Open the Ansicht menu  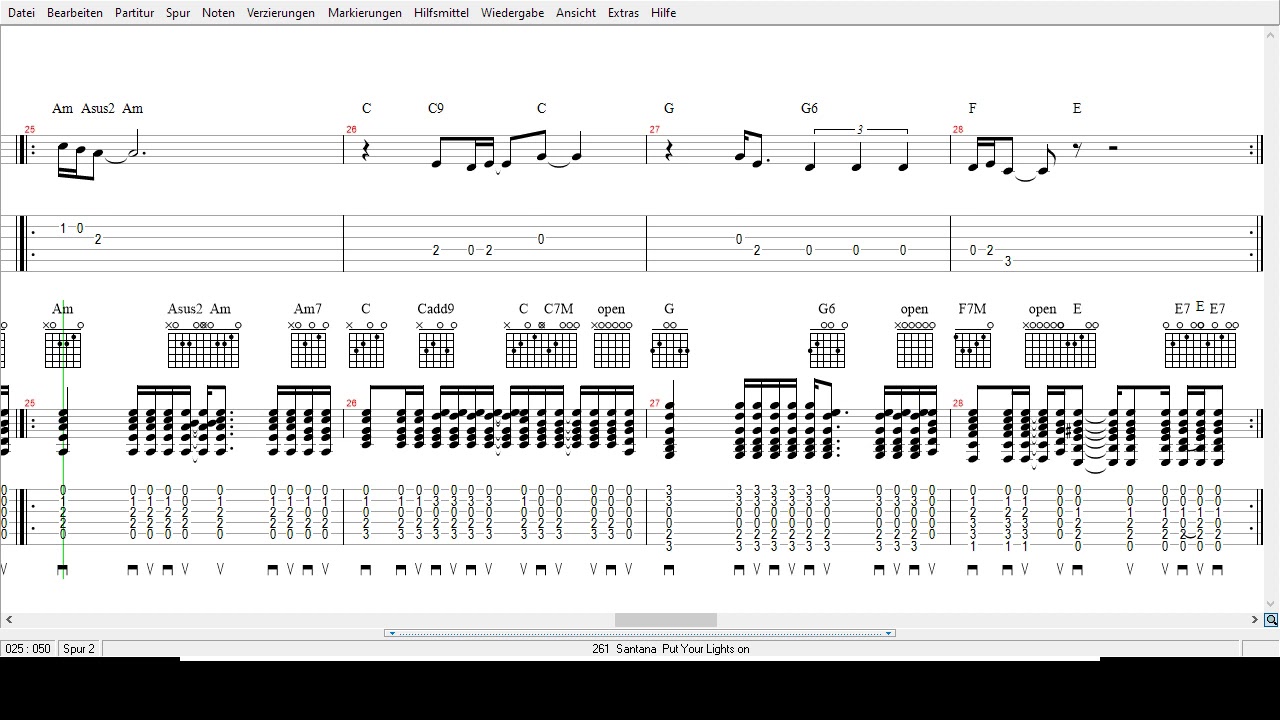pyautogui.click(x=576, y=13)
